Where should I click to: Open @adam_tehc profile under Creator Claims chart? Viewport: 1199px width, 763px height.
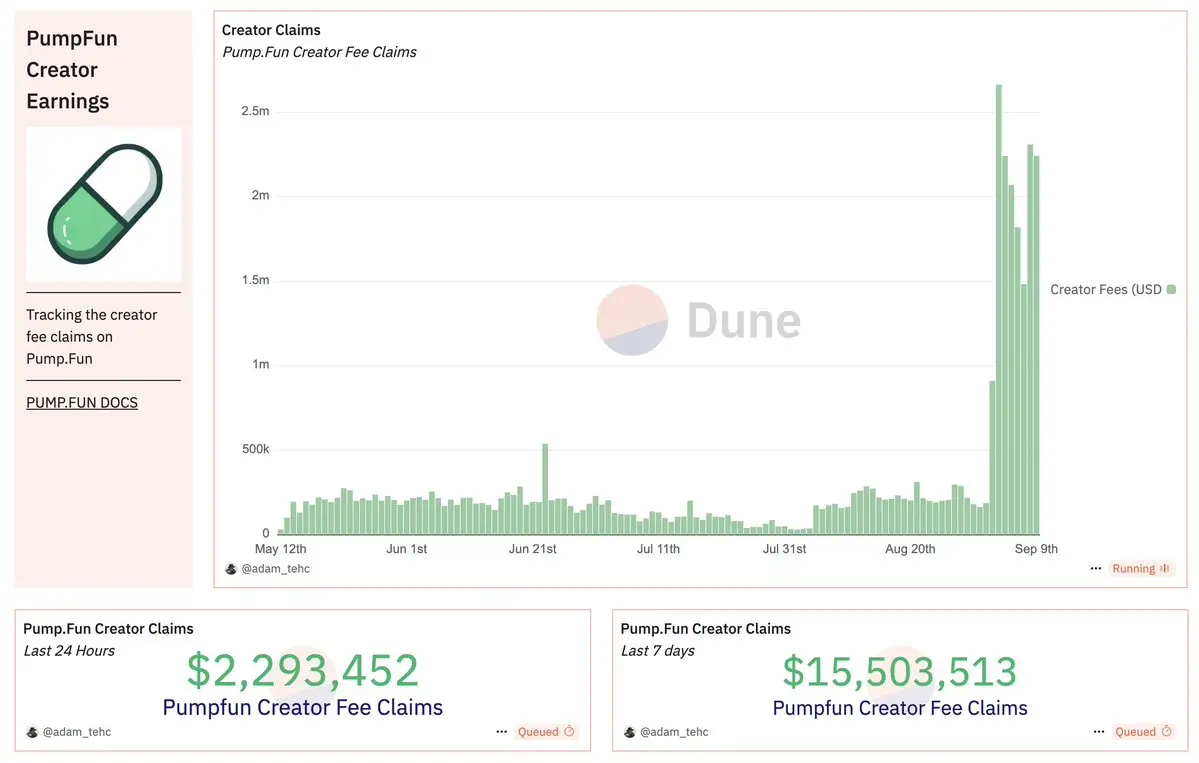(x=275, y=569)
